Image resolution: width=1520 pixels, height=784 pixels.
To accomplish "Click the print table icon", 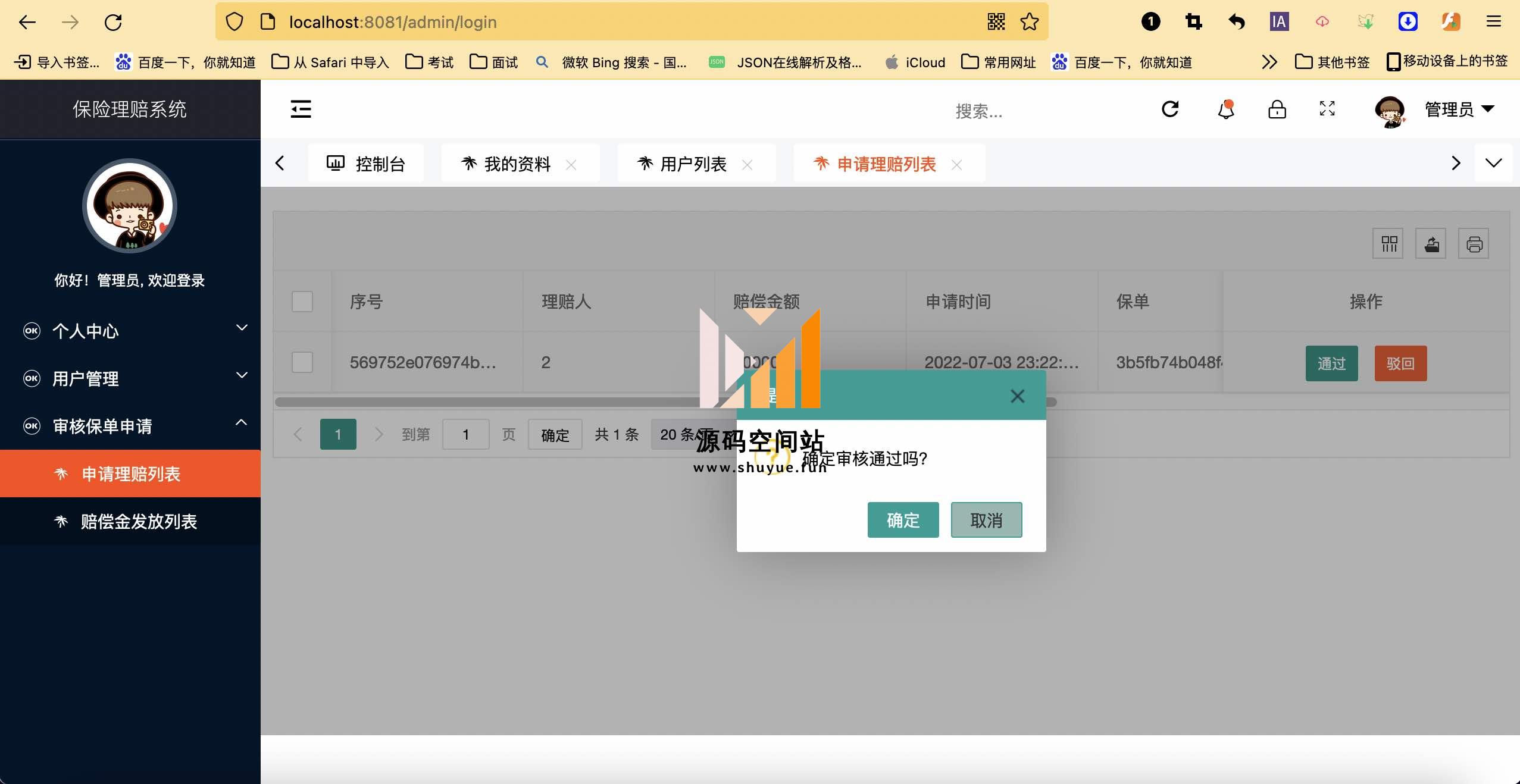I will coord(1474,243).
